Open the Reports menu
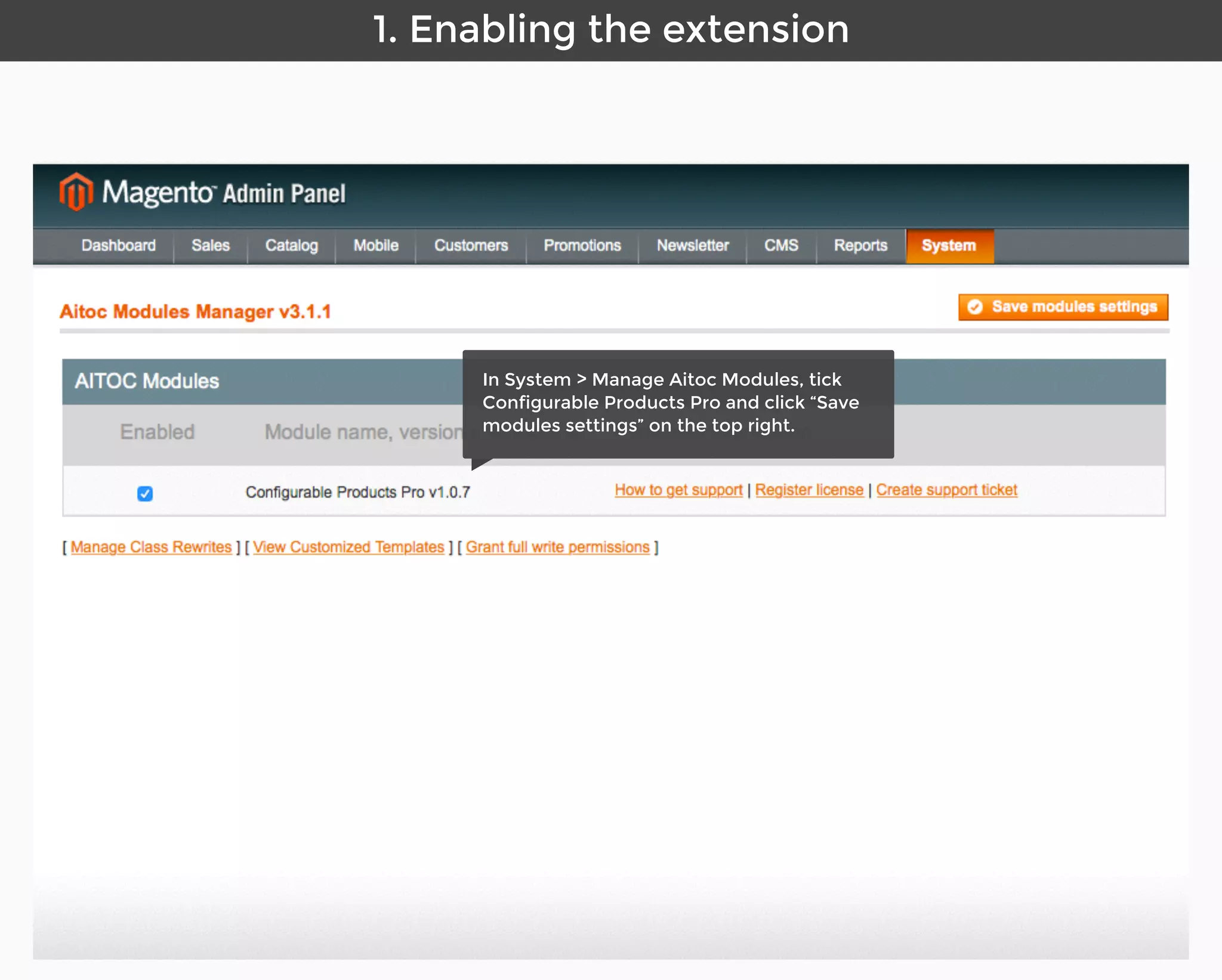 pyautogui.click(x=861, y=246)
